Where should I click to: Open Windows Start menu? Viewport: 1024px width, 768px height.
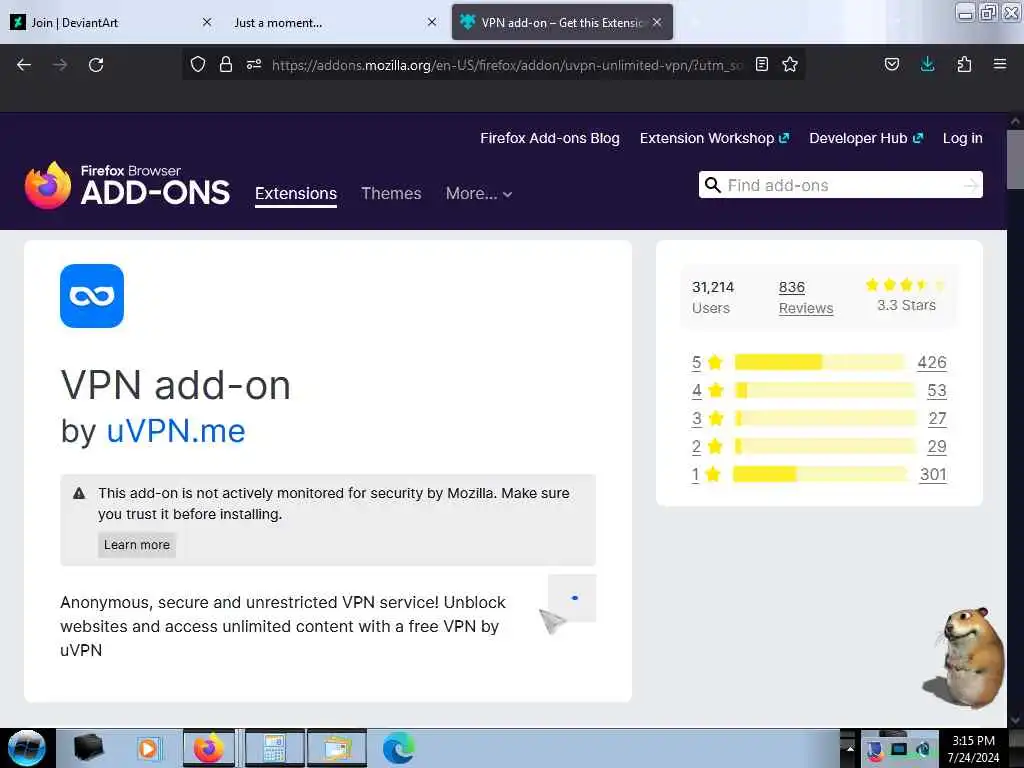pos(26,748)
